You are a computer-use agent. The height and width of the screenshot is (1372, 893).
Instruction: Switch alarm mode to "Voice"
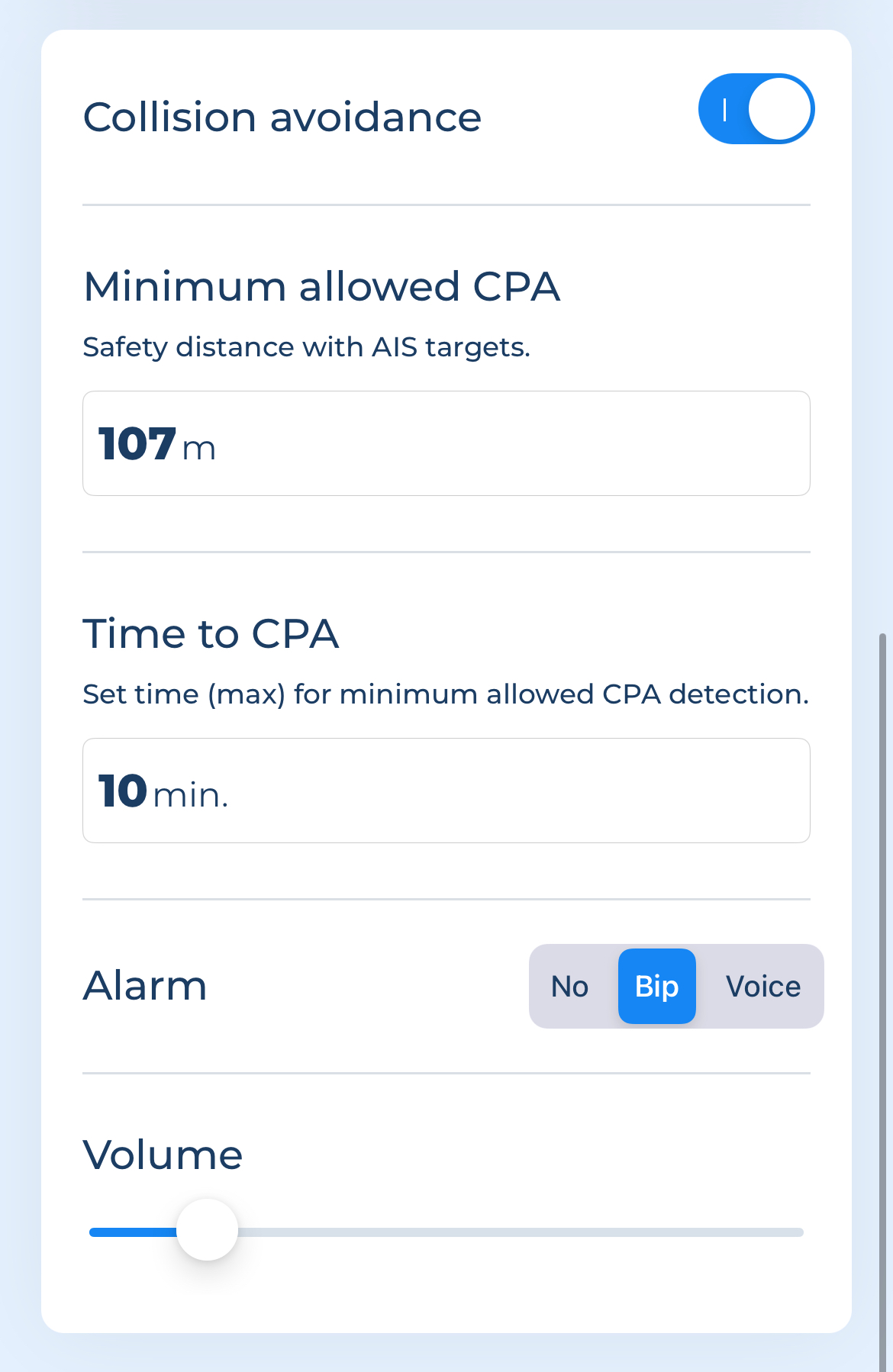762,987
